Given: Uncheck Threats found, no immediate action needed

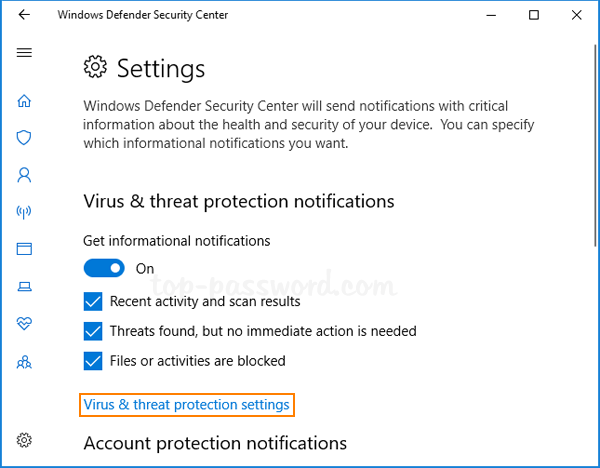Looking at the screenshot, I should tap(93, 330).
